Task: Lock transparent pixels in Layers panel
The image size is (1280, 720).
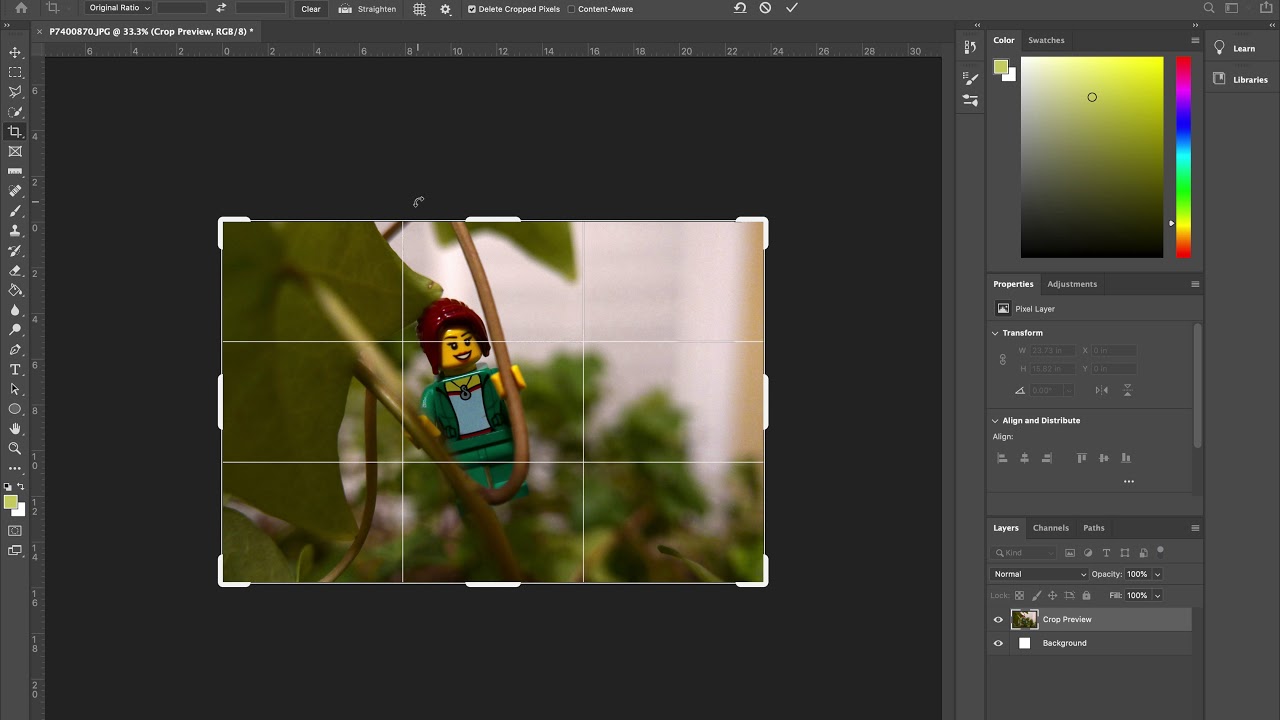Action: pos(1020,595)
